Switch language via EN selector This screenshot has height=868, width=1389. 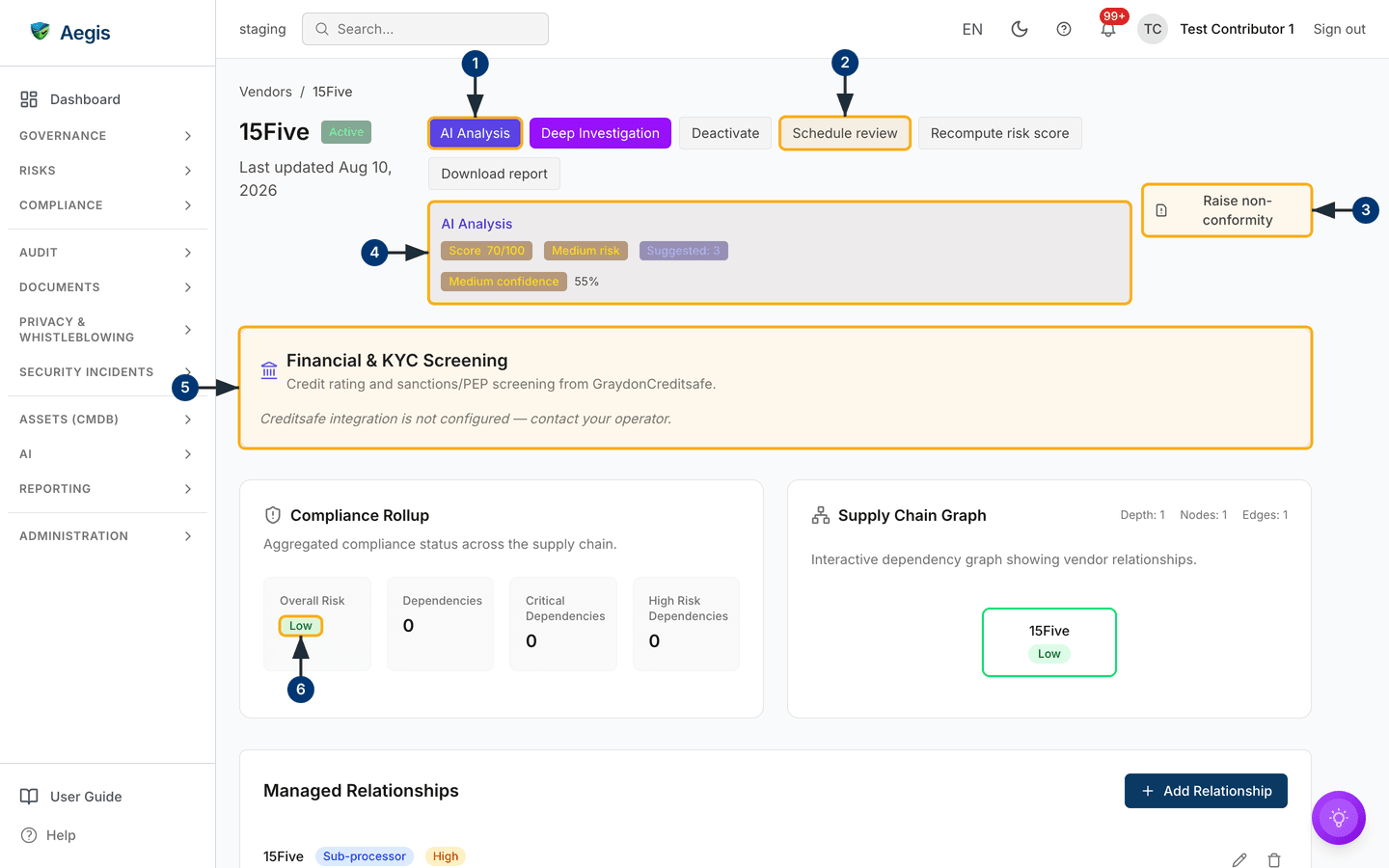(x=972, y=29)
